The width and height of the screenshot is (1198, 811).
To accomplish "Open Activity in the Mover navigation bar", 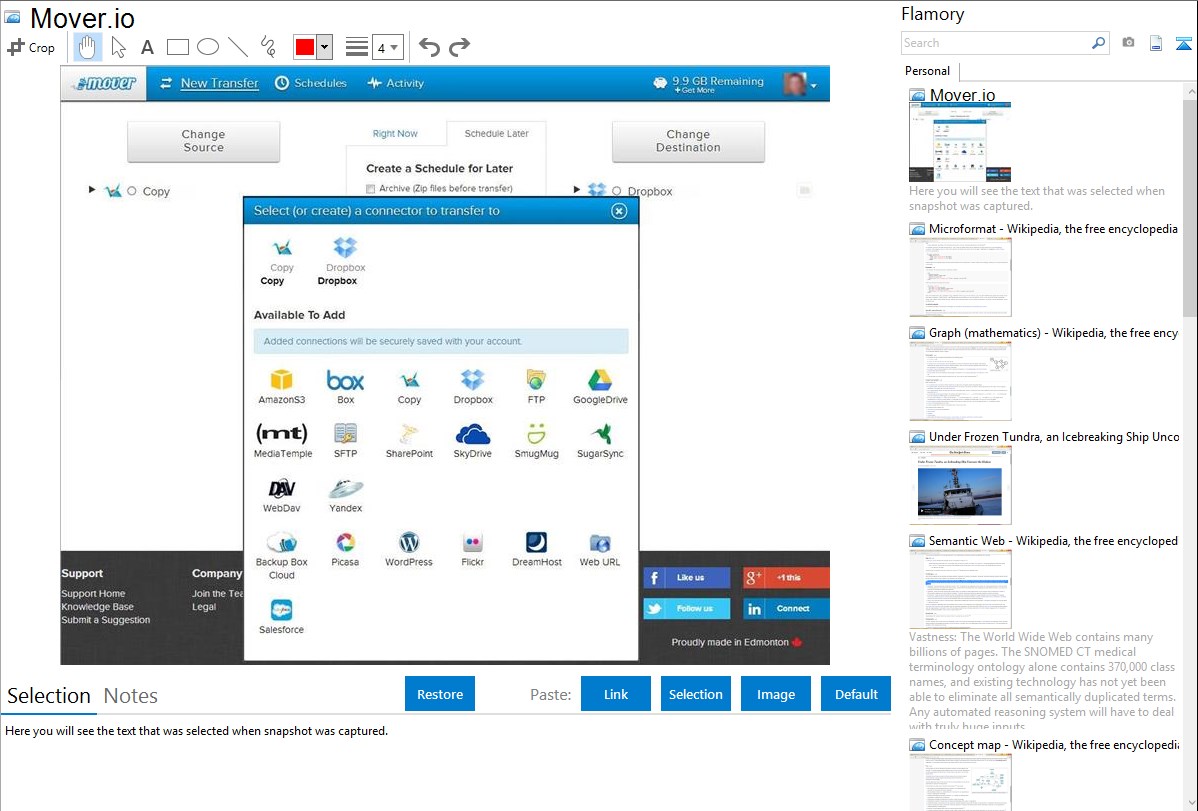I will pos(396,83).
